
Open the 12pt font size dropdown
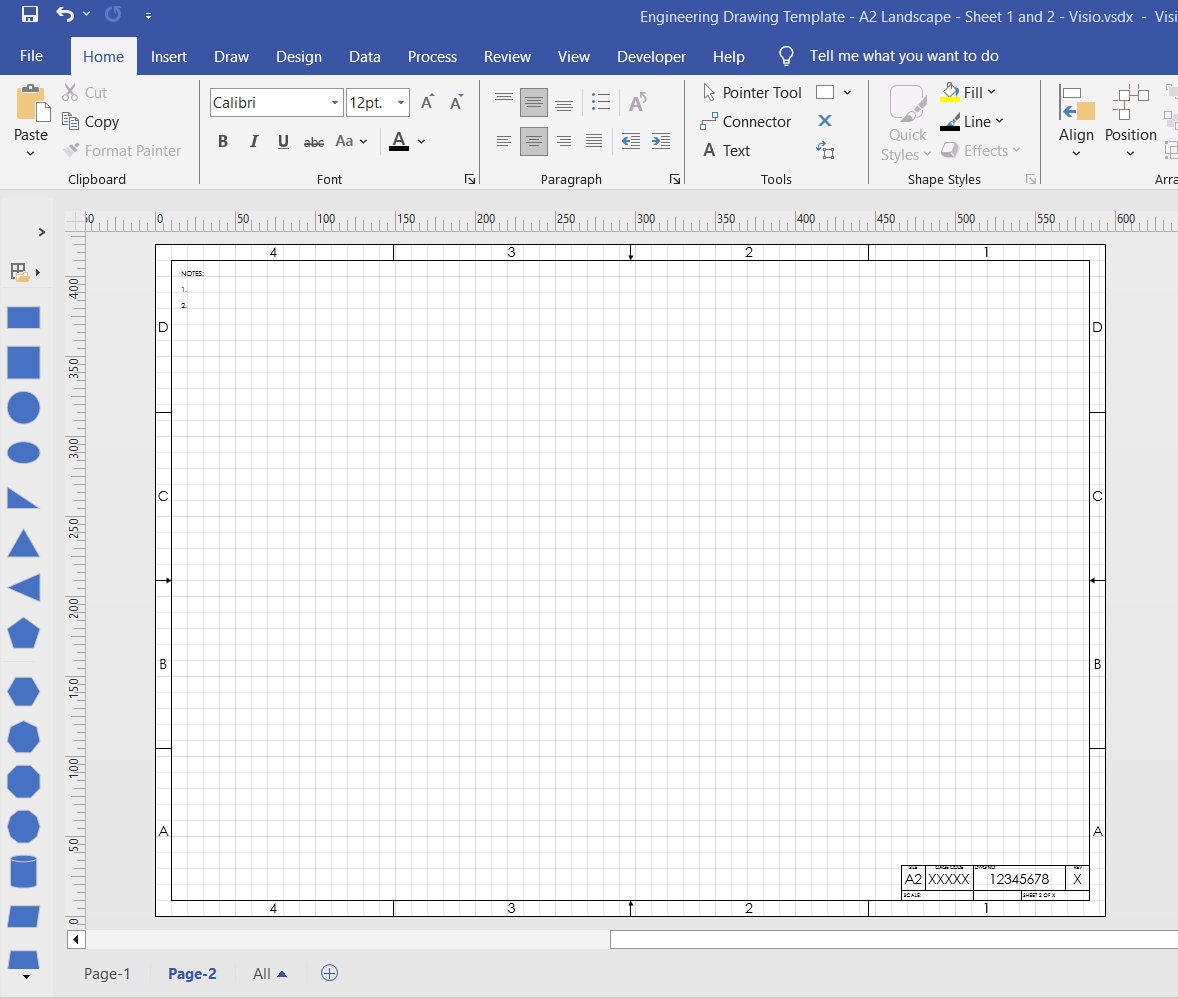click(x=400, y=102)
